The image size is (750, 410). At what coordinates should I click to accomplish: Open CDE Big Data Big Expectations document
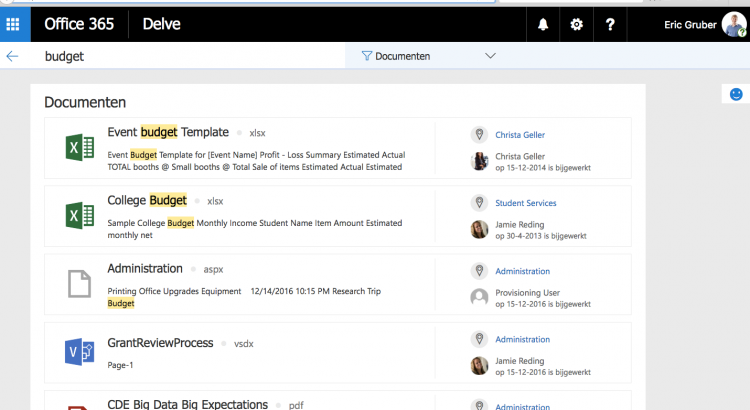[188, 404]
